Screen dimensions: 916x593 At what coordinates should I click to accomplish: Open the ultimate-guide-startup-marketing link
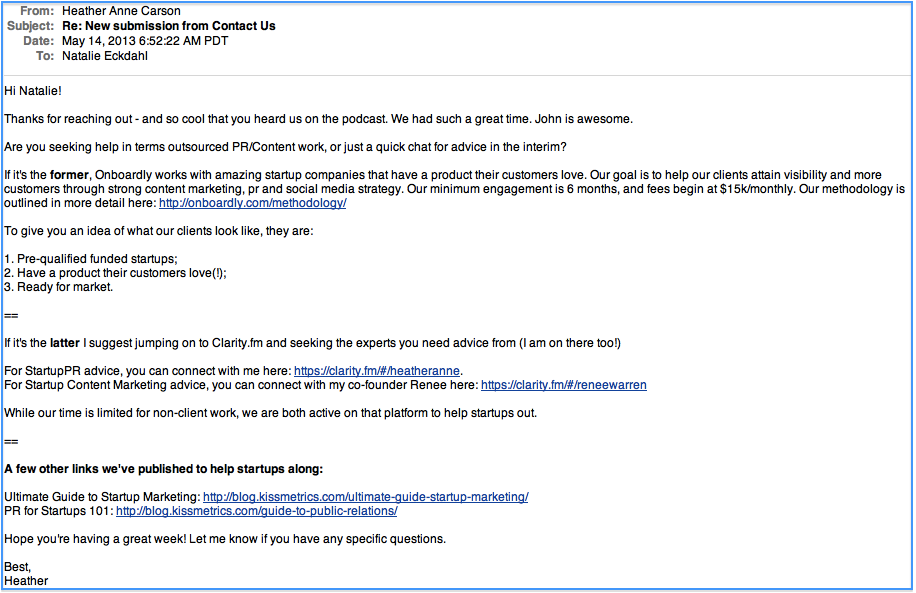[366, 497]
